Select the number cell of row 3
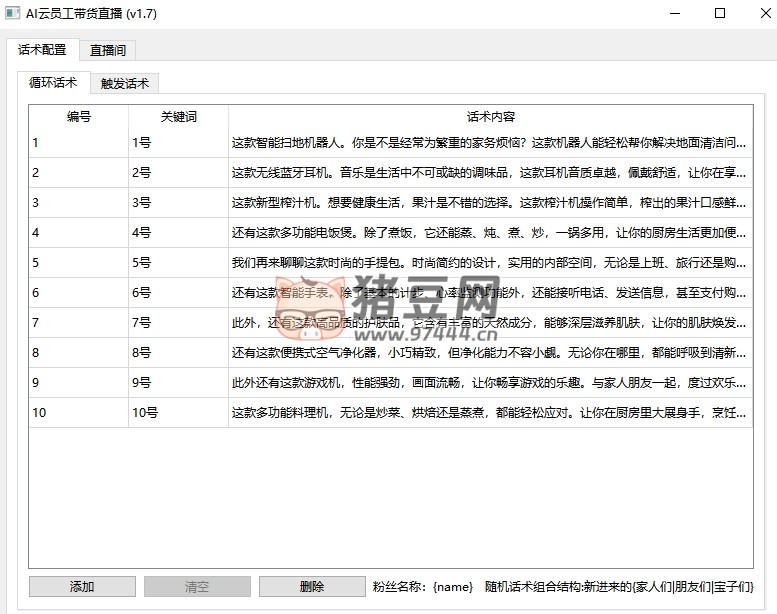Viewport: 777px width, 614px height. 79,203
